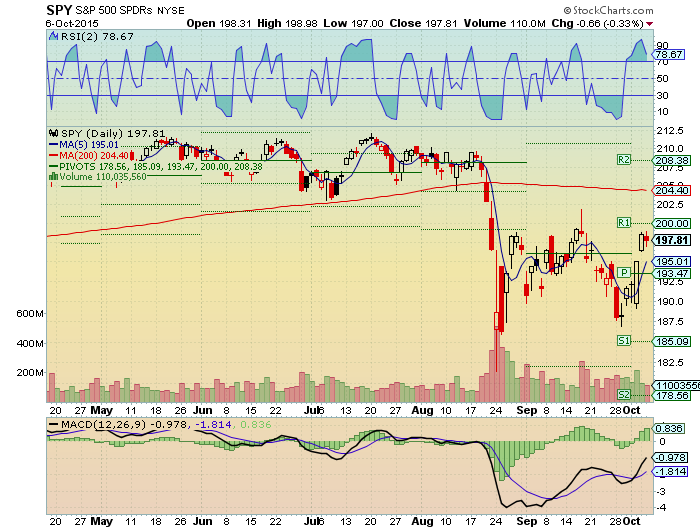Click the 400M volume axis label
700x530 pixels.
click(29, 343)
